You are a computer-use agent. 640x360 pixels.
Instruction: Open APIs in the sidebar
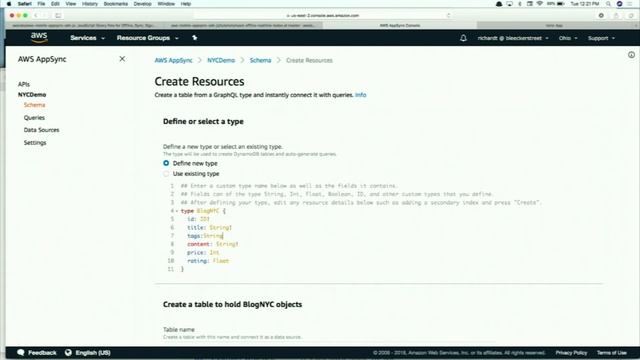[24, 84]
